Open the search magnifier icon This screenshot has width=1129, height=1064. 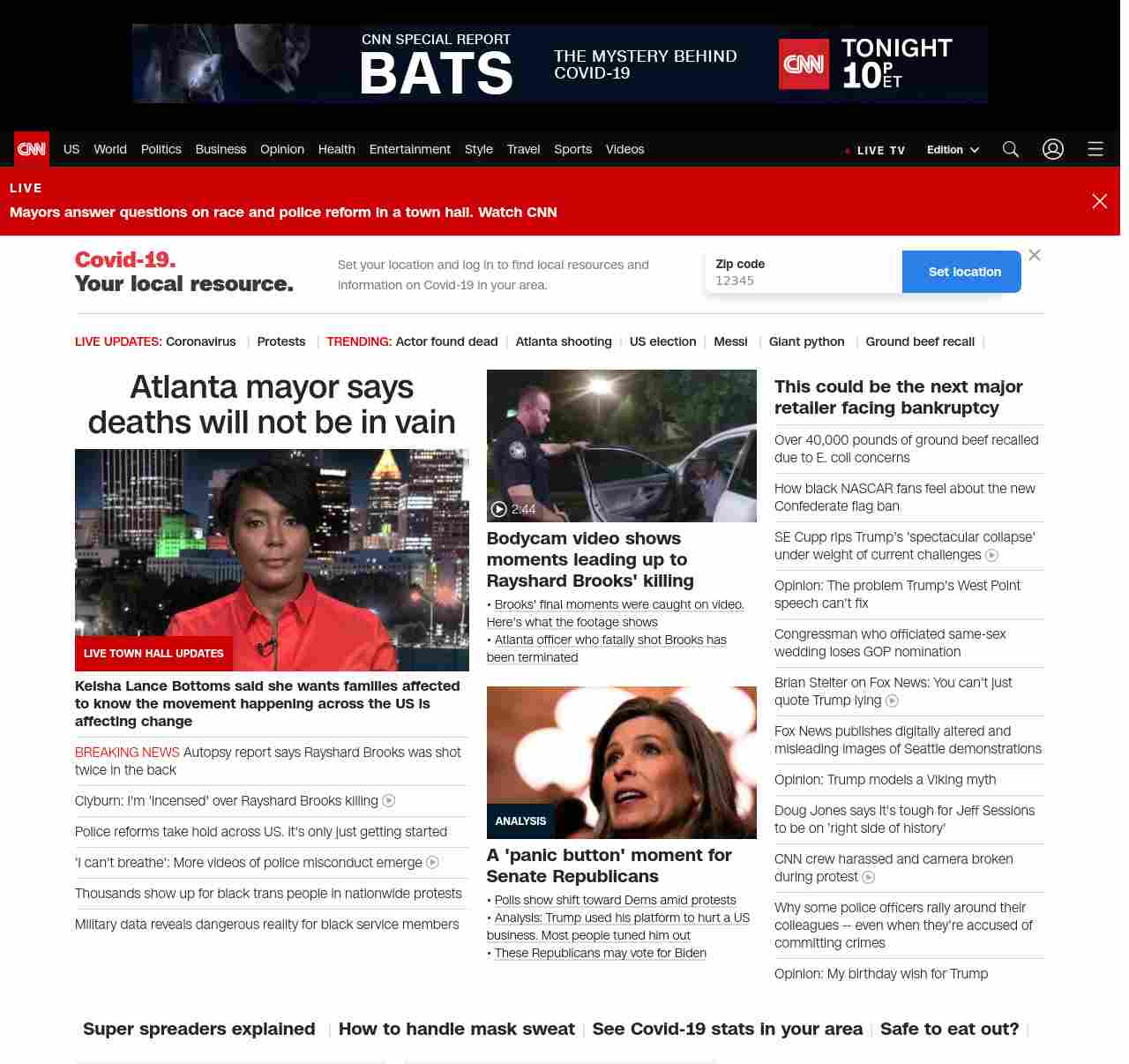tap(1011, 149)
